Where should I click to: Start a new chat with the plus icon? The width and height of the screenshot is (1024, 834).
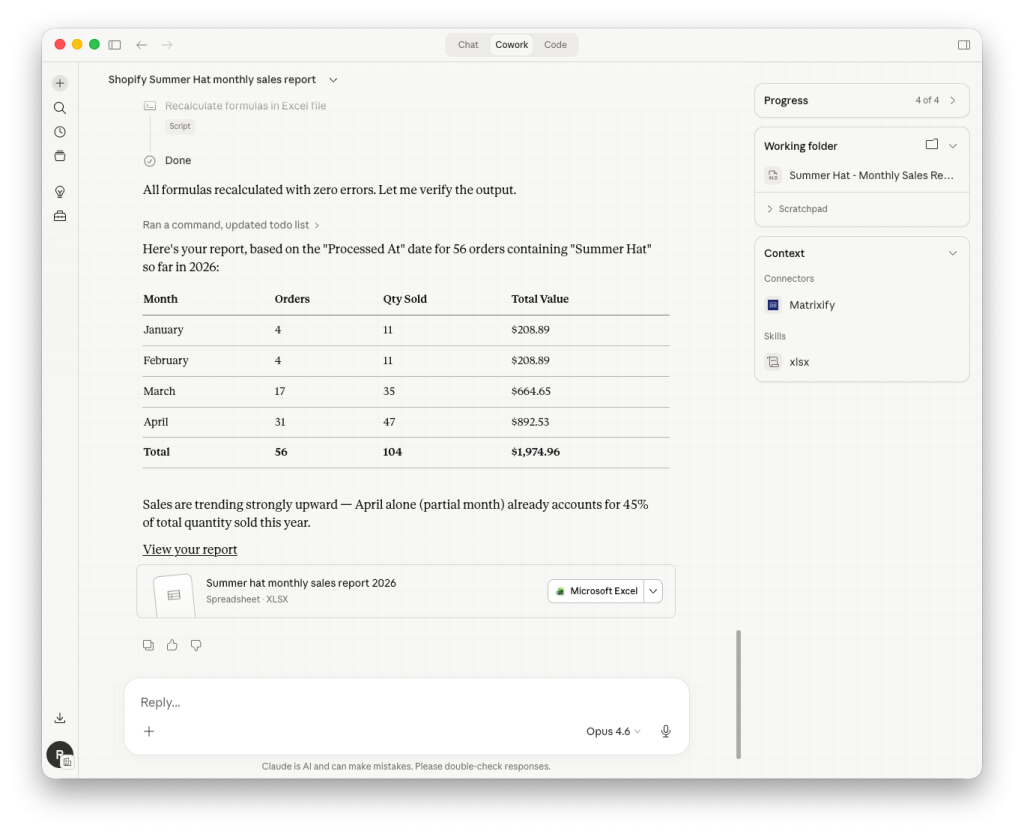tap(60, 83)
